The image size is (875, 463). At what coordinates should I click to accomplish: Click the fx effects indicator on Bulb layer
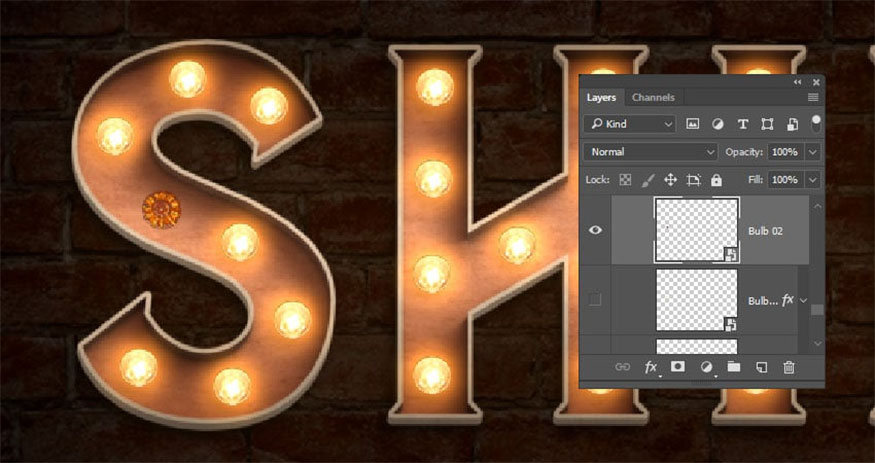pos(787,300)
